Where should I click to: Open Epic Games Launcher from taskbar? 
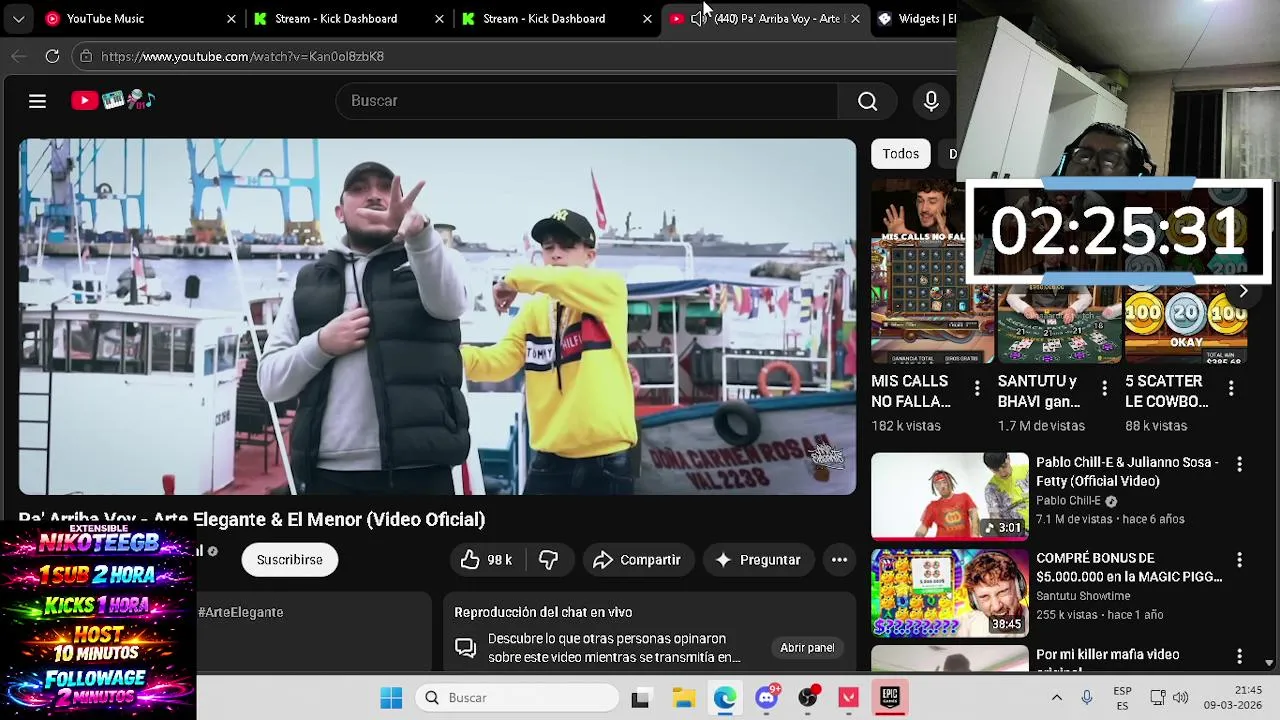[x=890, y=698]
